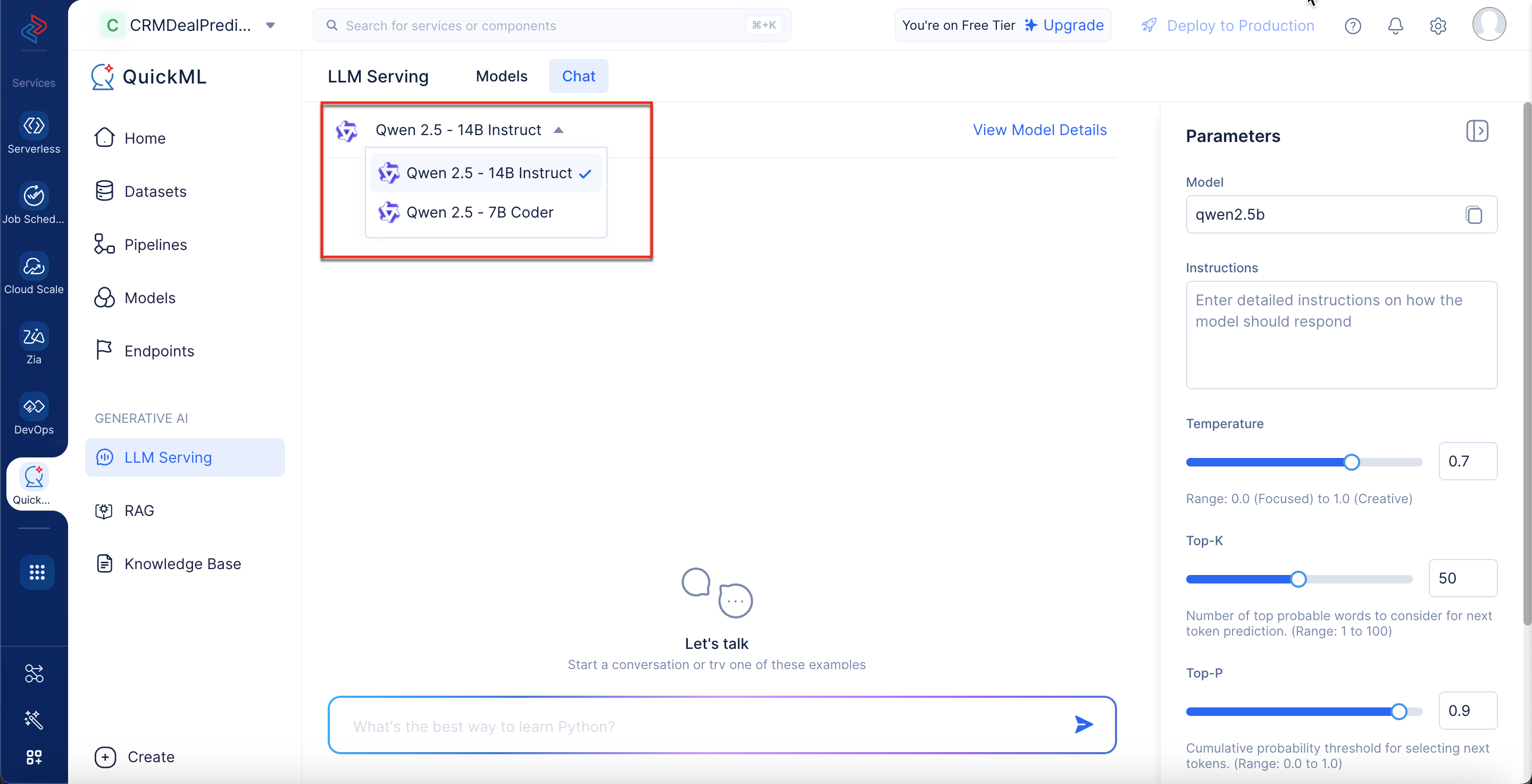The width and height of the screenshot is (1532, 784).
Task: Open the user profile avatar
Action: (1488, 24)
